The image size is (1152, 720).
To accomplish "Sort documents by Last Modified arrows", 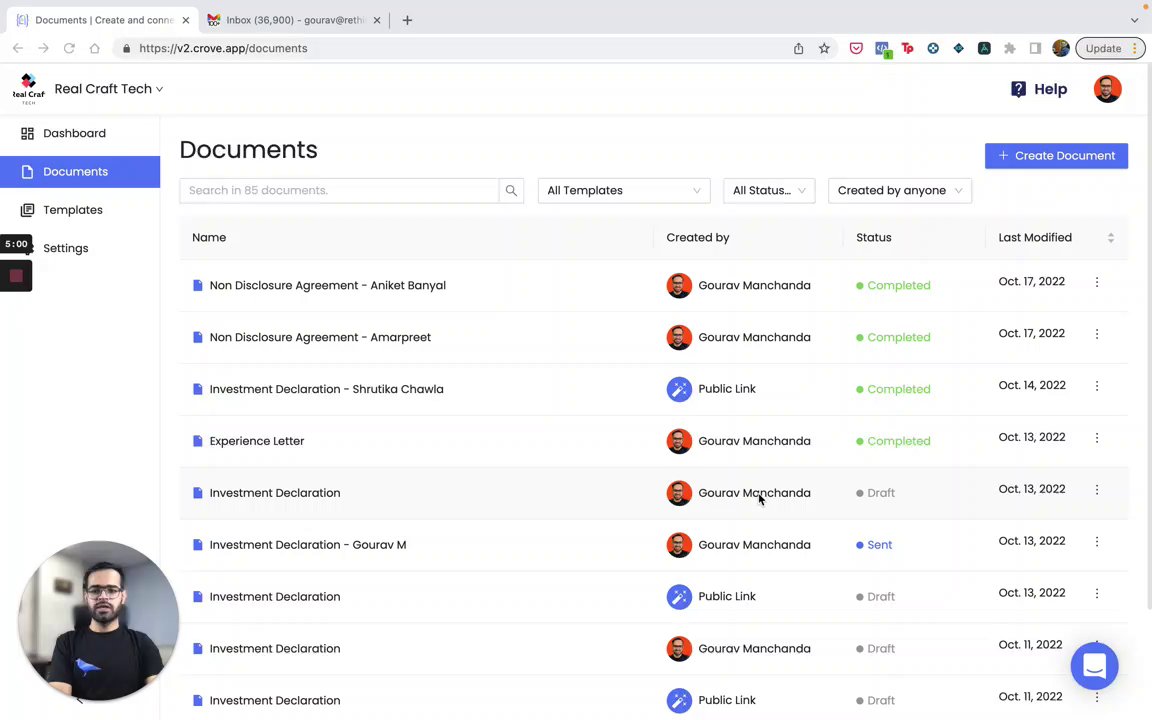I will (1110, 238).
